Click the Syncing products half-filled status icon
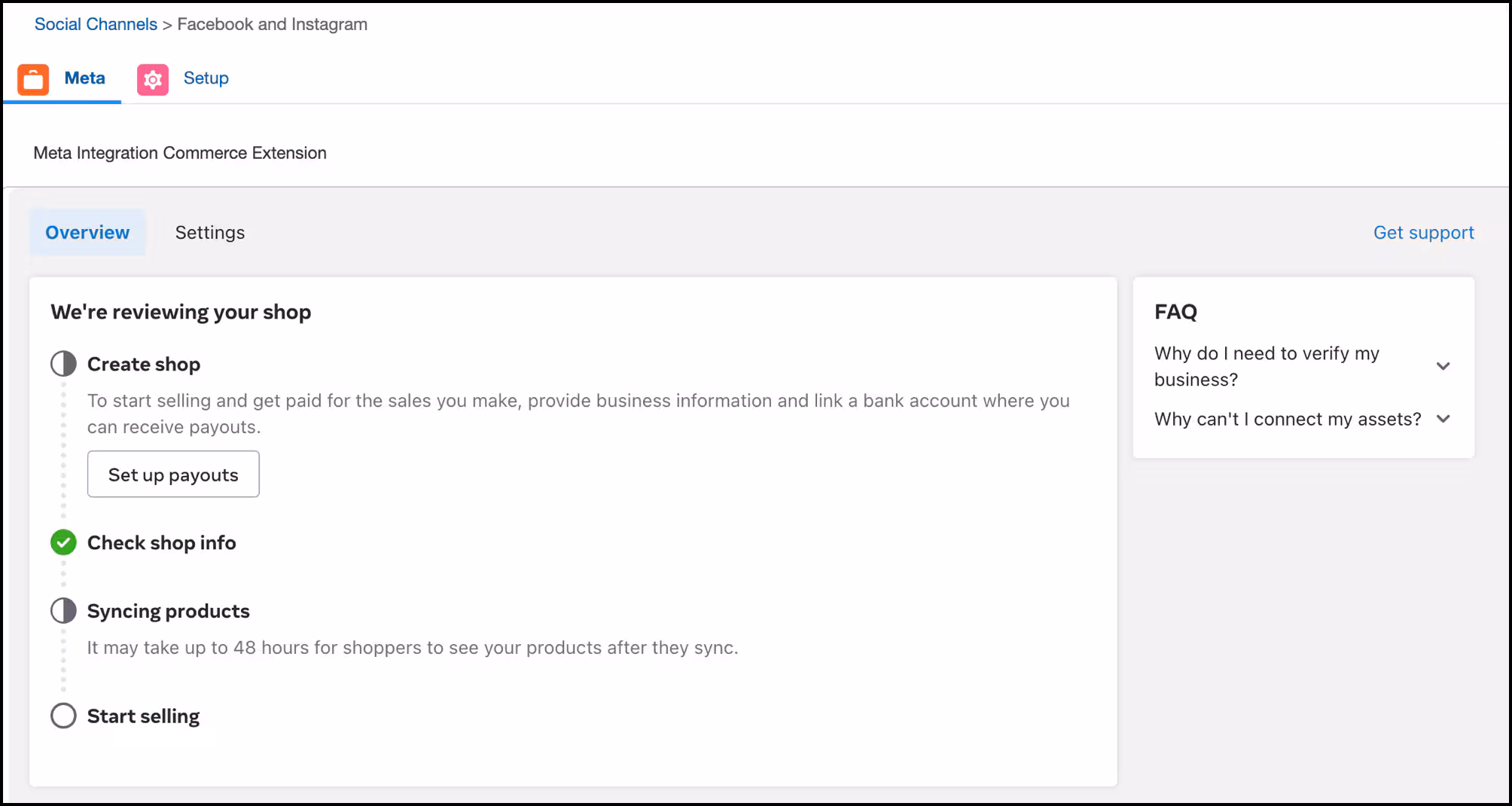1512x806 pixels. click(63, 611)
